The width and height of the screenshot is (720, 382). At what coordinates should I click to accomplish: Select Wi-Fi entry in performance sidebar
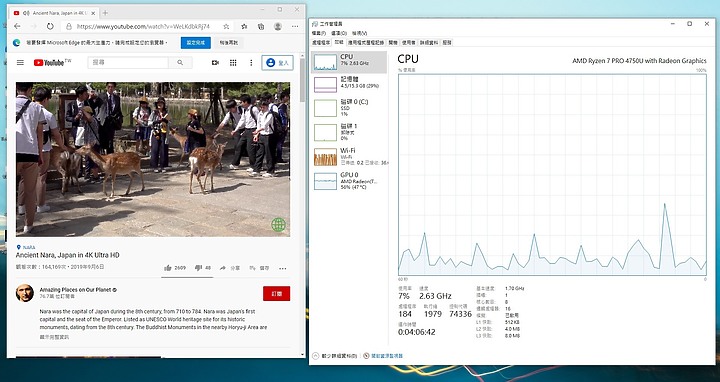pyautogui.click(x=349, y=156)
